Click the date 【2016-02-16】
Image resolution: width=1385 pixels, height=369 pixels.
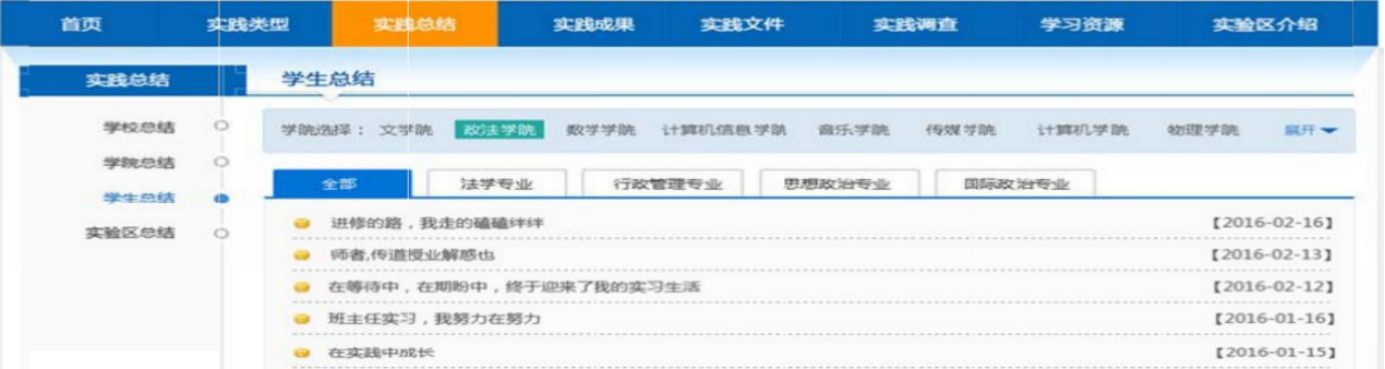(x=1273, y=222)
